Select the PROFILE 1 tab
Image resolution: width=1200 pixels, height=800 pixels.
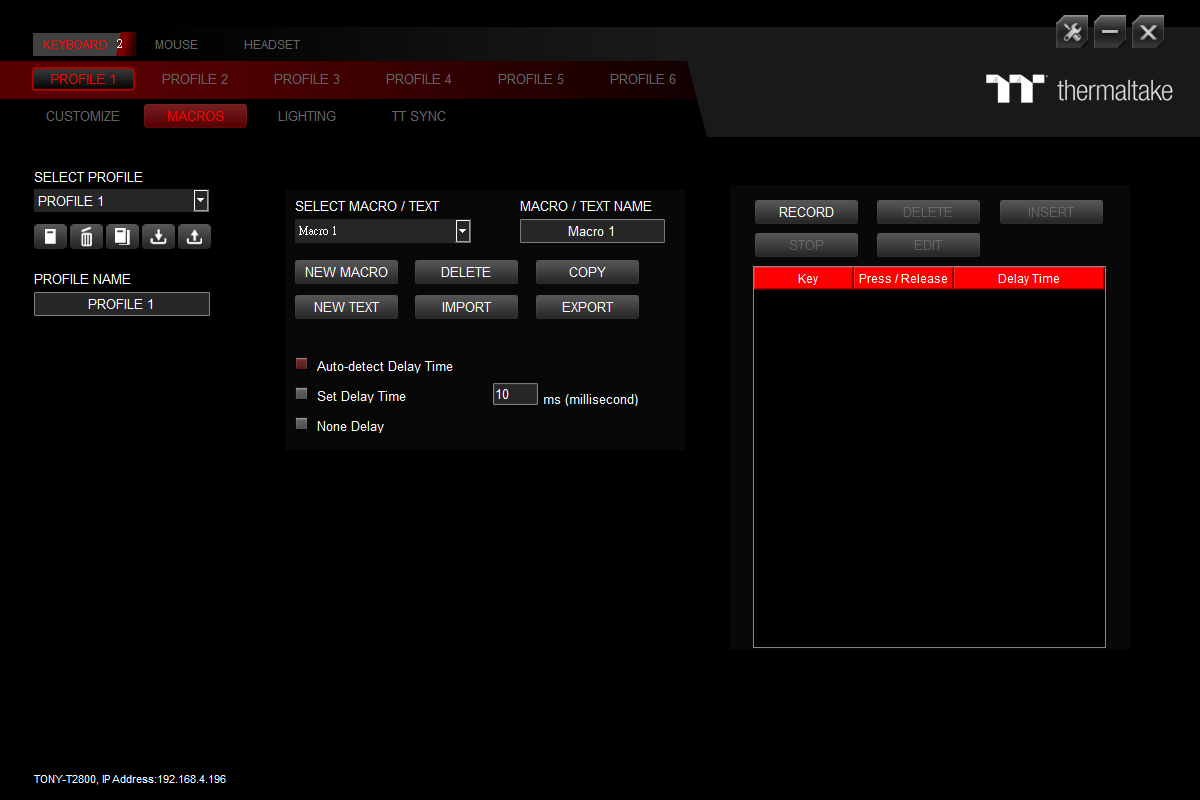[84, 79]
